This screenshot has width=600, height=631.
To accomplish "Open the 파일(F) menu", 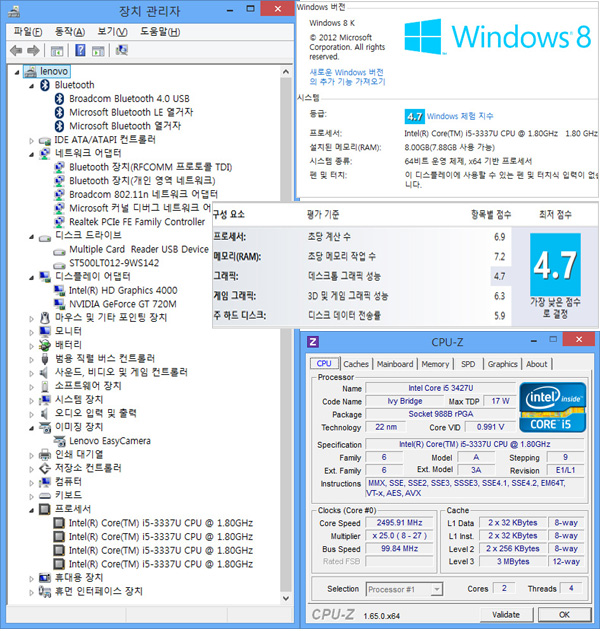I will 27,31.
